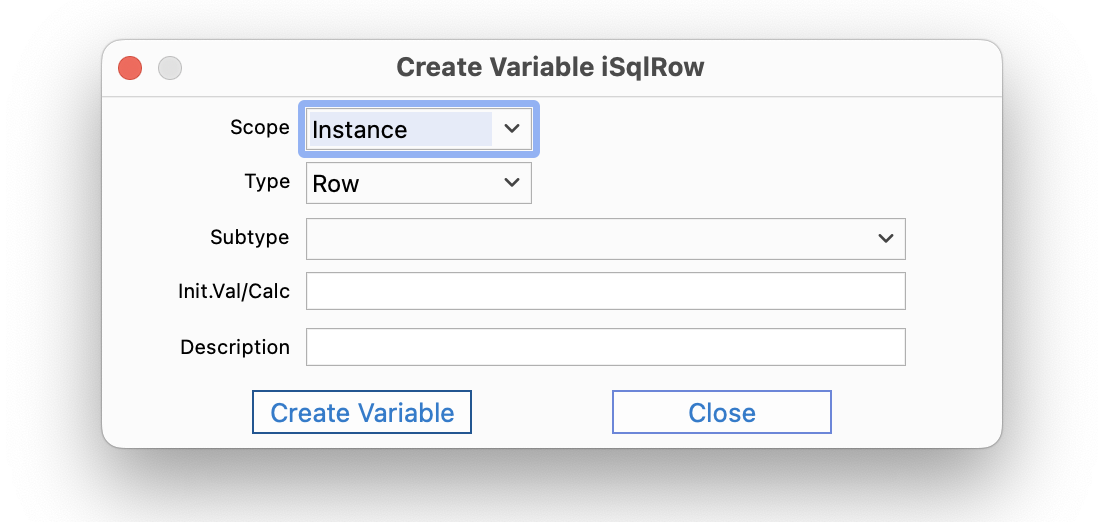The width and height of the screenshot is (1120, 522).
Task: Click the Subtype label
Action: click(250, 237)
